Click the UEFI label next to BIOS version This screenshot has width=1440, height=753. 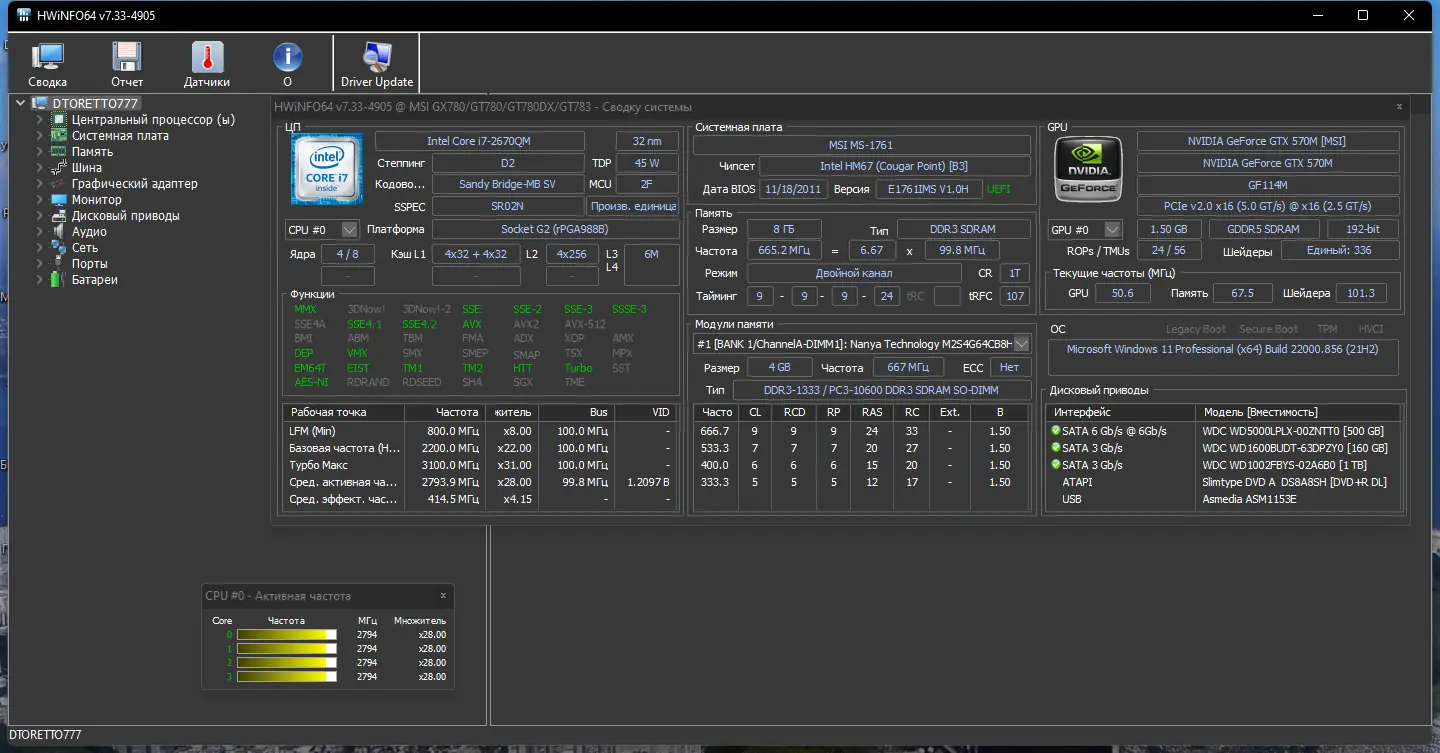tap(999, 189)
